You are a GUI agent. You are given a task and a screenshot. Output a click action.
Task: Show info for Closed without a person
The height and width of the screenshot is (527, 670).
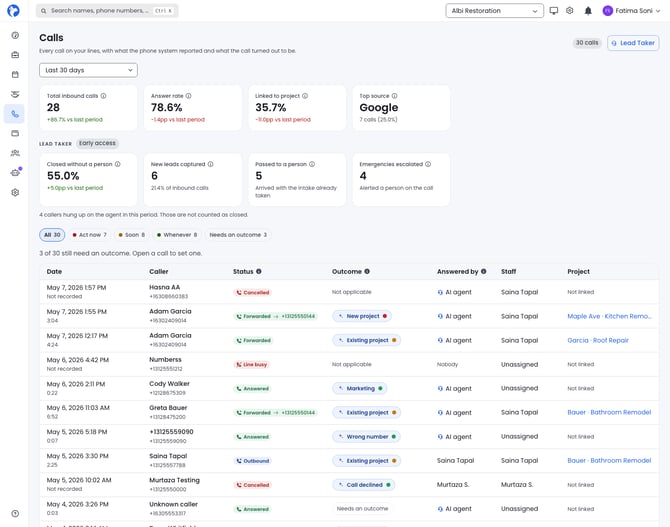click(118, 164)
